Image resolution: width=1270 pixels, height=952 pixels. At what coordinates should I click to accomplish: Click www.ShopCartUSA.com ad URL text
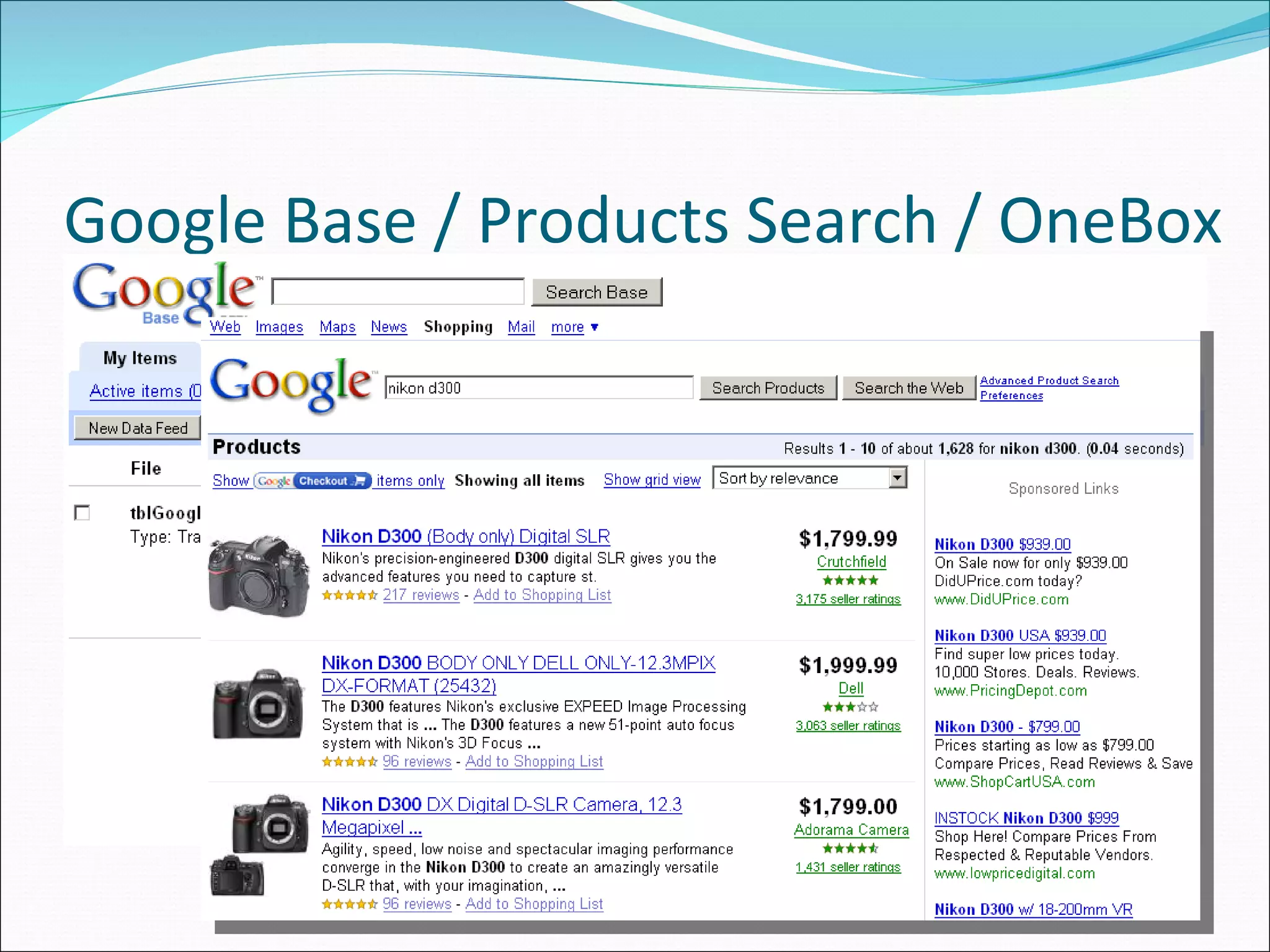coord(1015,782)
